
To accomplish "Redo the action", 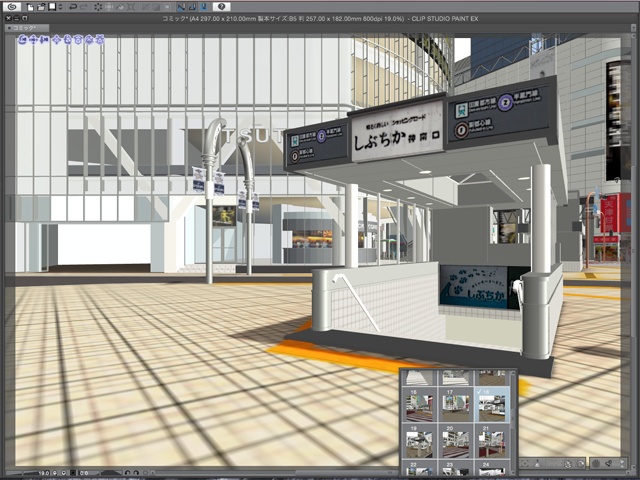I will pyautogui.click(x=84, y=7).
